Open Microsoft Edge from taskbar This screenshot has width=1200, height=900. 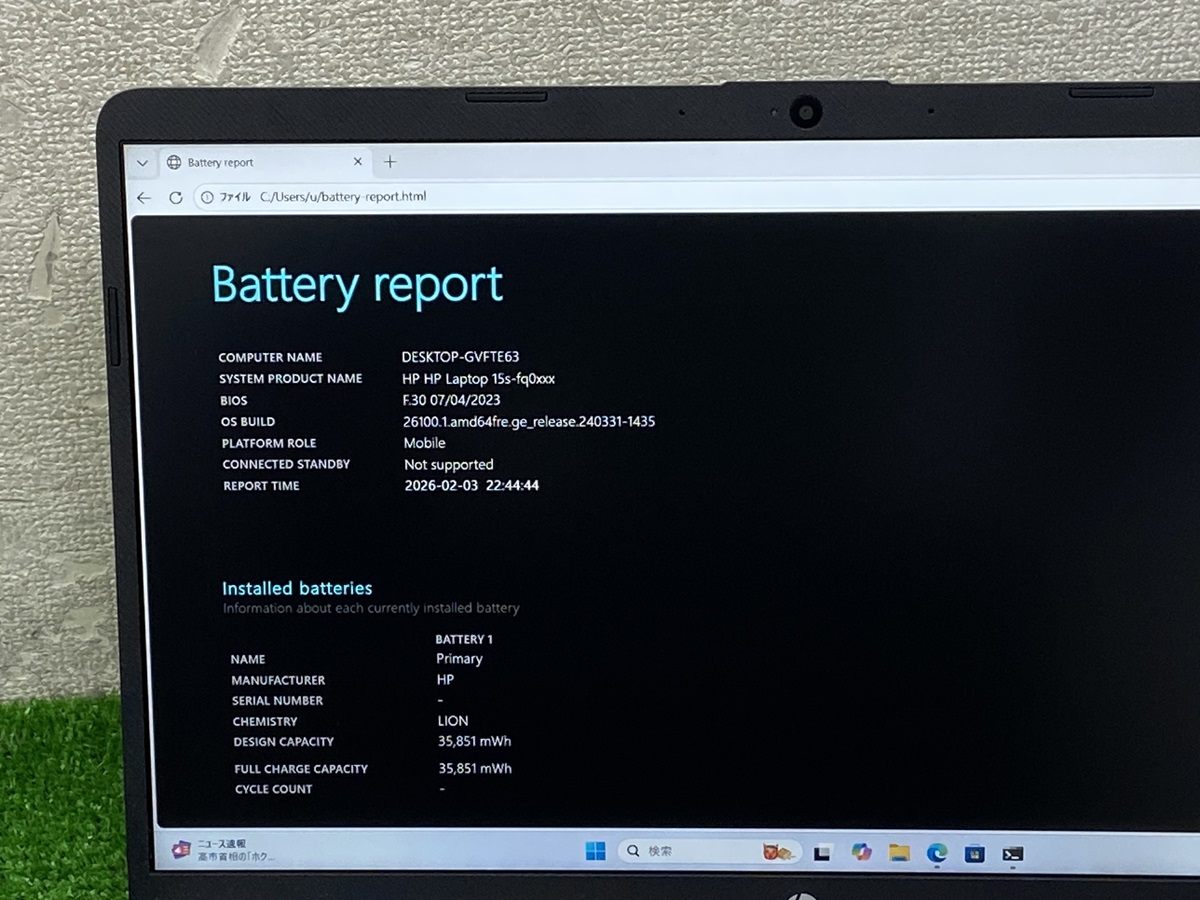937,852
